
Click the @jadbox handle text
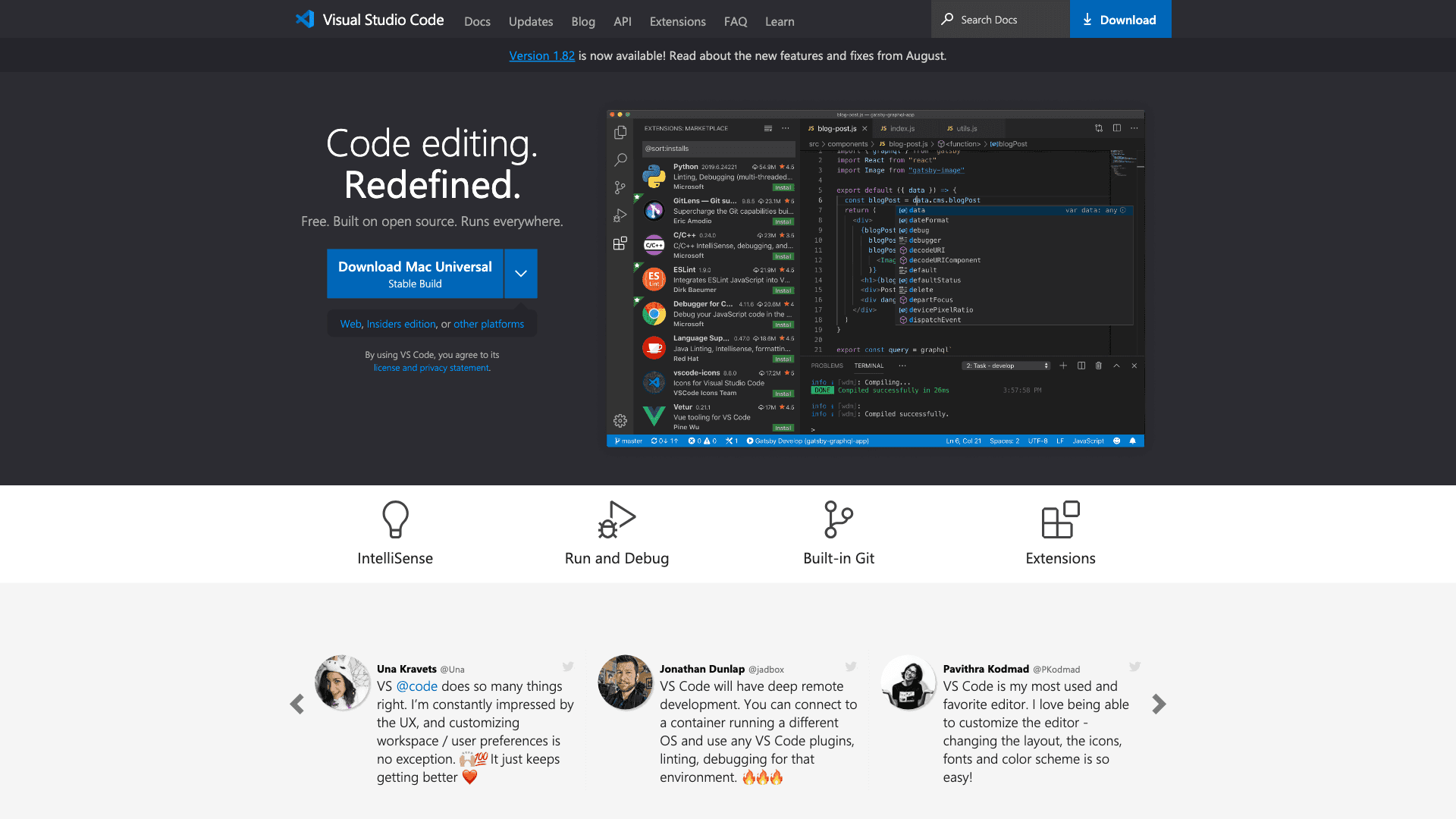click(x=766, y=670)
